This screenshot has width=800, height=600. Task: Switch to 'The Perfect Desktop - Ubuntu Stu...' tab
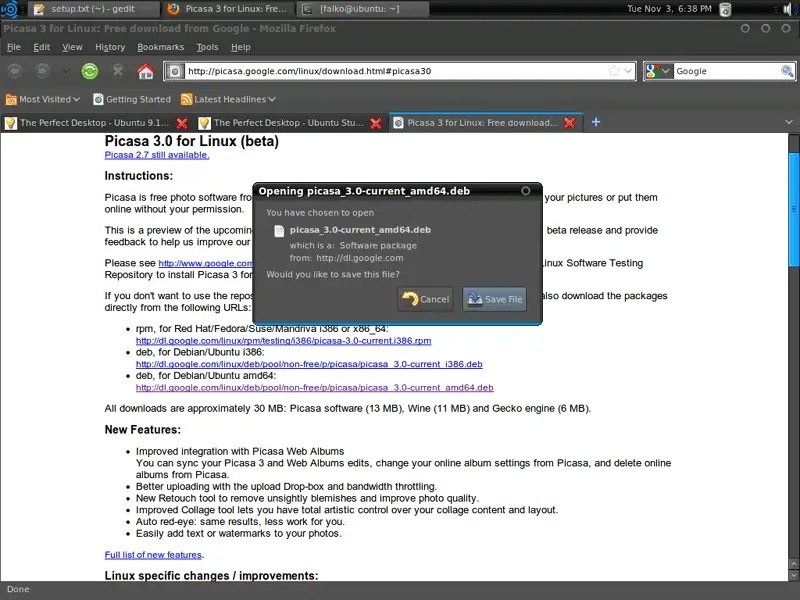click(290, 123)
